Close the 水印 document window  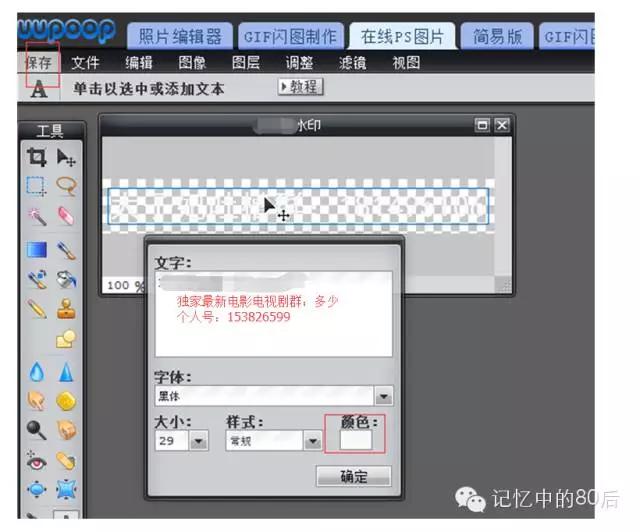click(x=502, y=125)
